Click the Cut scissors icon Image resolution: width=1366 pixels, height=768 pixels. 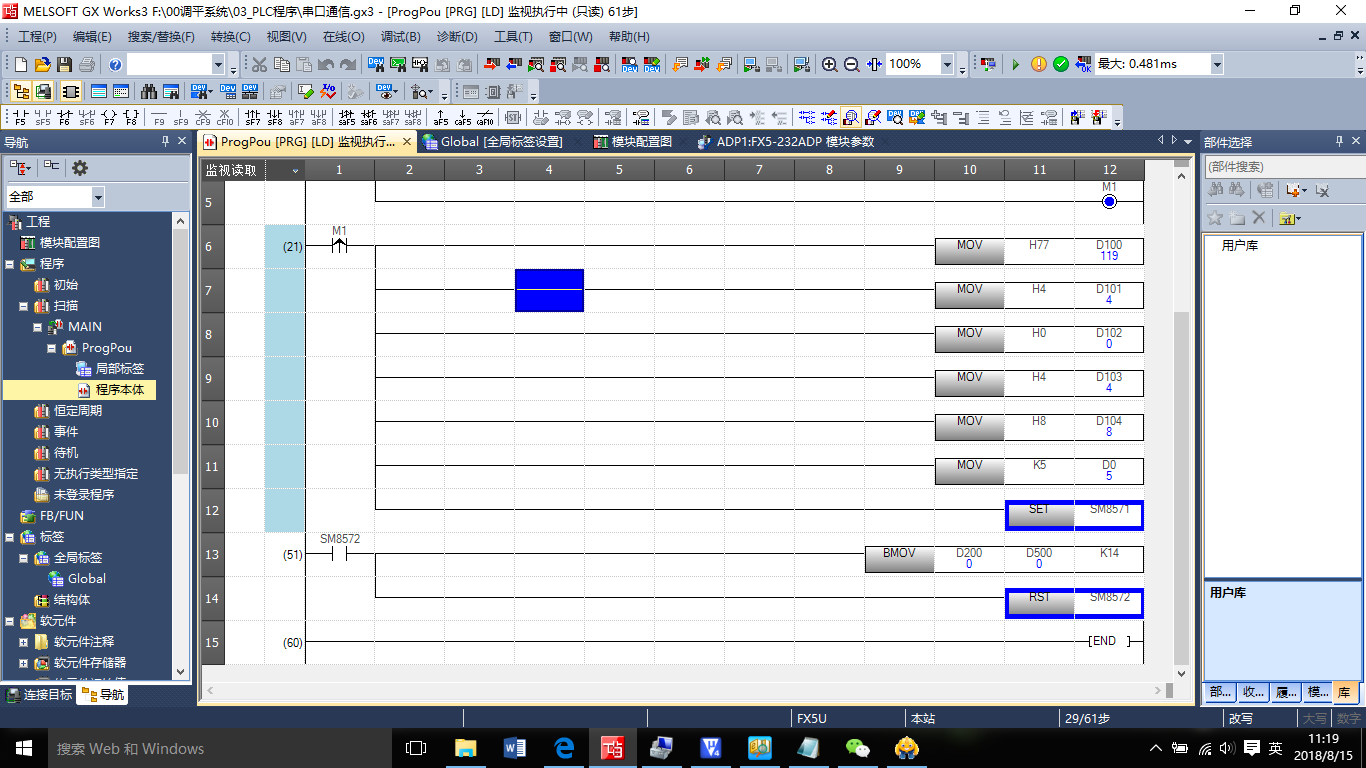(259, 65)
